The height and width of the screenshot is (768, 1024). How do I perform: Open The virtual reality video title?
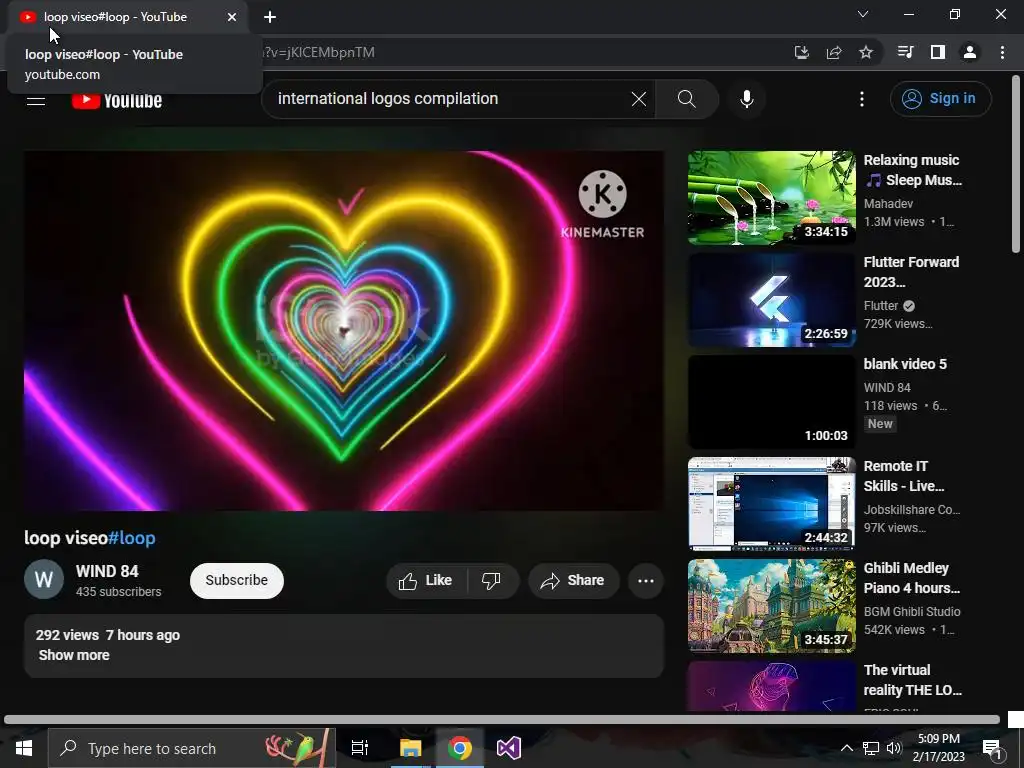click(x=912, y=680)
